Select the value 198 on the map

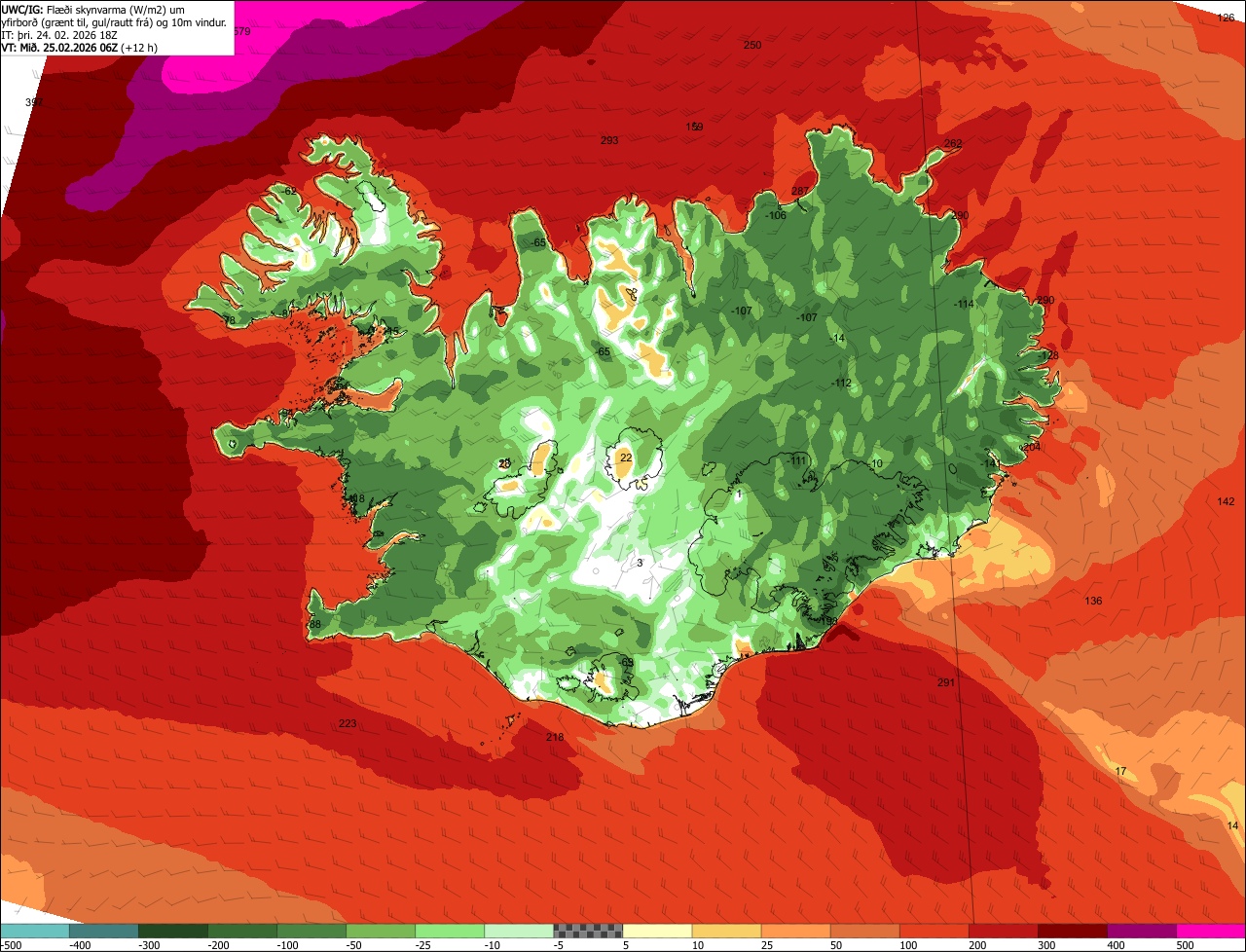828,620
